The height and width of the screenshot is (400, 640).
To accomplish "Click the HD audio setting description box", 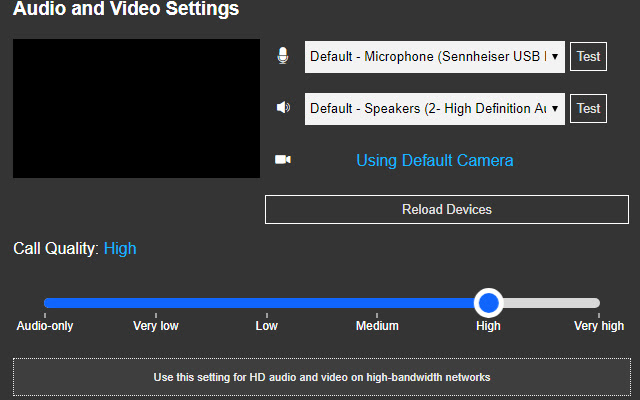I will point(322,377).
